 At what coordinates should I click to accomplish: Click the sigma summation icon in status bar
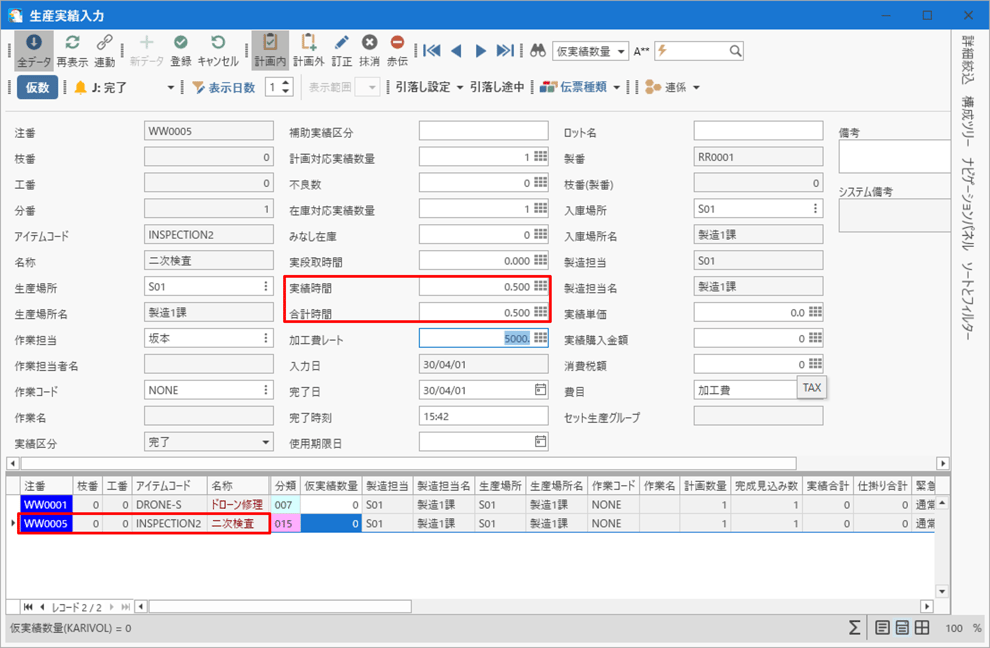854,628
